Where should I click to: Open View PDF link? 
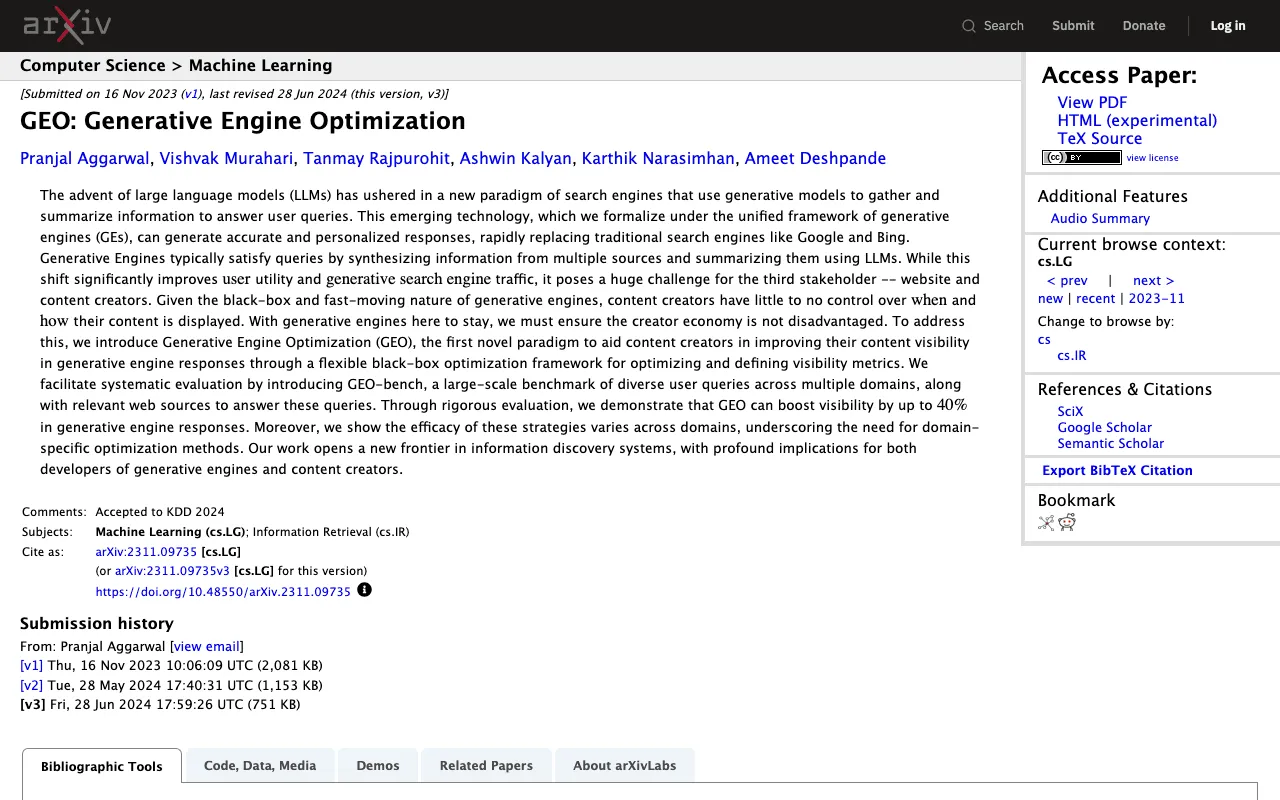1092,102
